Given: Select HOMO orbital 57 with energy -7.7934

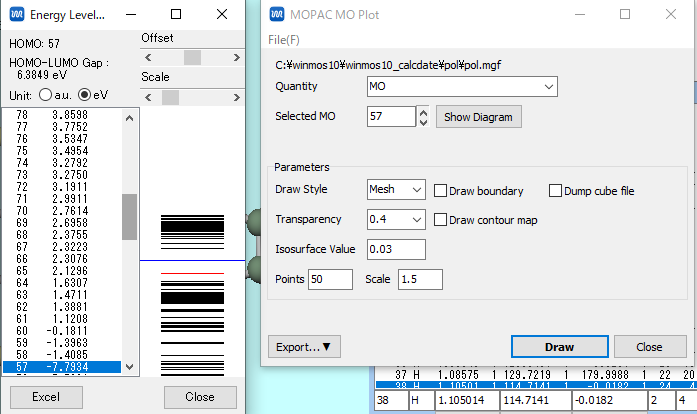Looking at the screenshot, I should [x=62, y=367].
